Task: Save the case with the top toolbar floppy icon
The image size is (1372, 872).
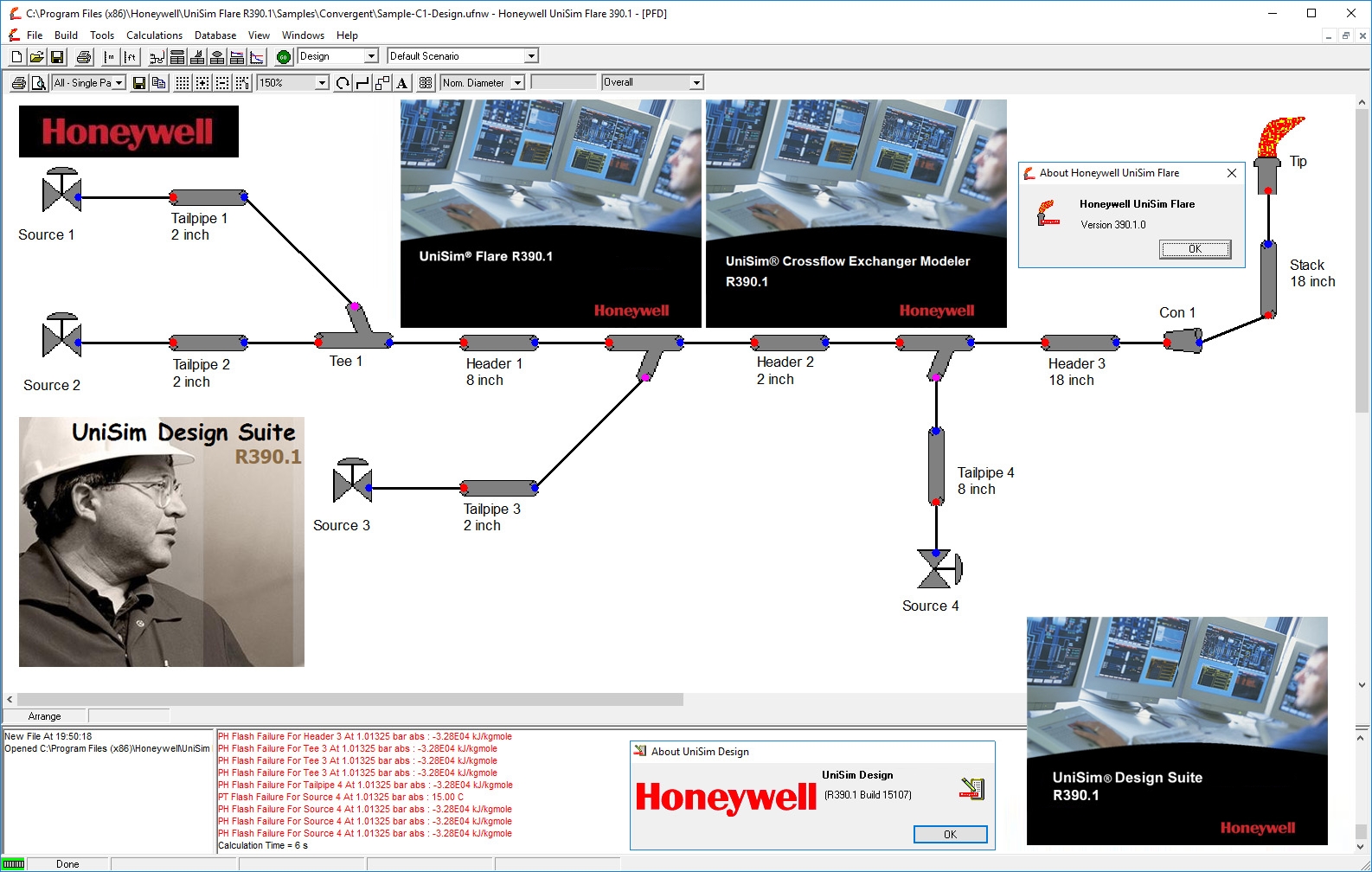Action: click(x=57, y=57)
